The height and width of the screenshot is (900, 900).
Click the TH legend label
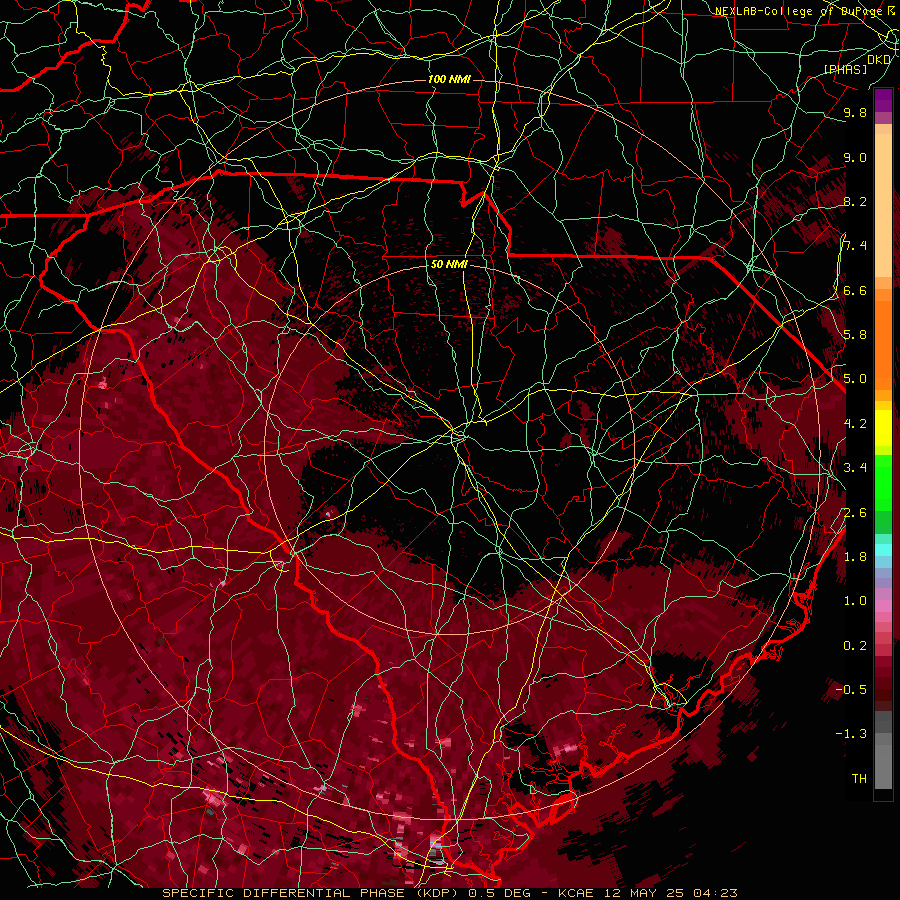tap(859, 779)
